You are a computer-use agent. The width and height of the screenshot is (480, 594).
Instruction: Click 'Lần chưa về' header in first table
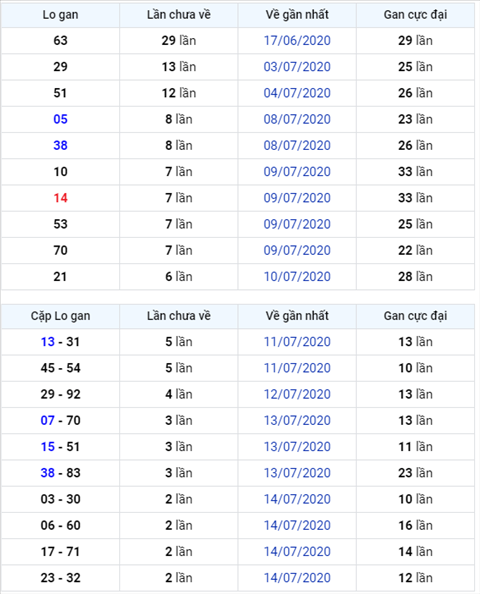point(179,15)
